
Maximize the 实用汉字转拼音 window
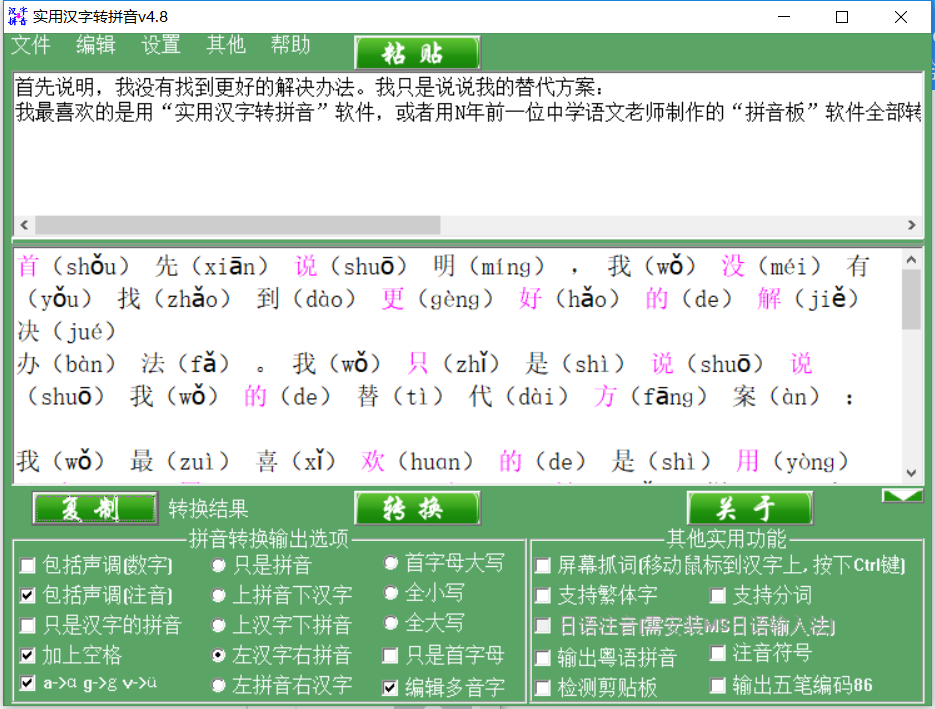(x=841, y=17)
